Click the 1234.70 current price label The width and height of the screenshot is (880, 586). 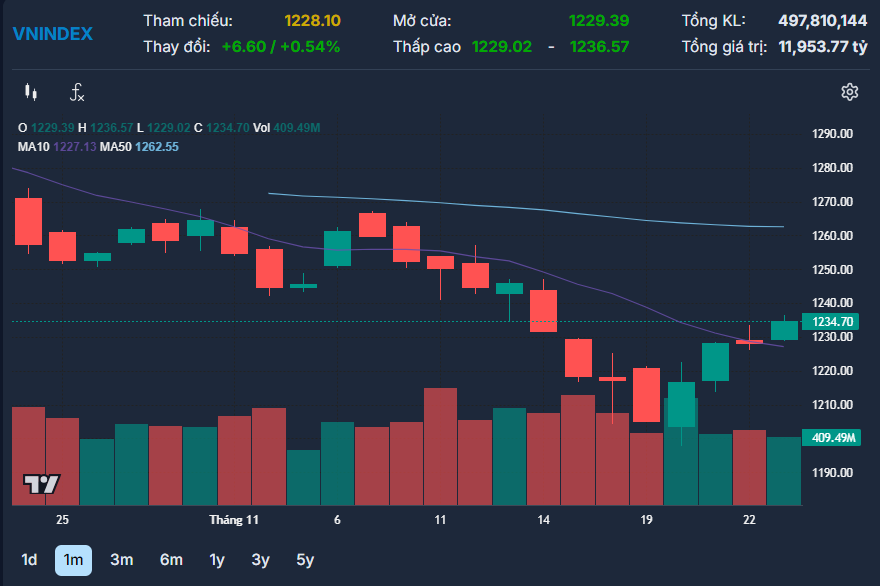(832, 321)
